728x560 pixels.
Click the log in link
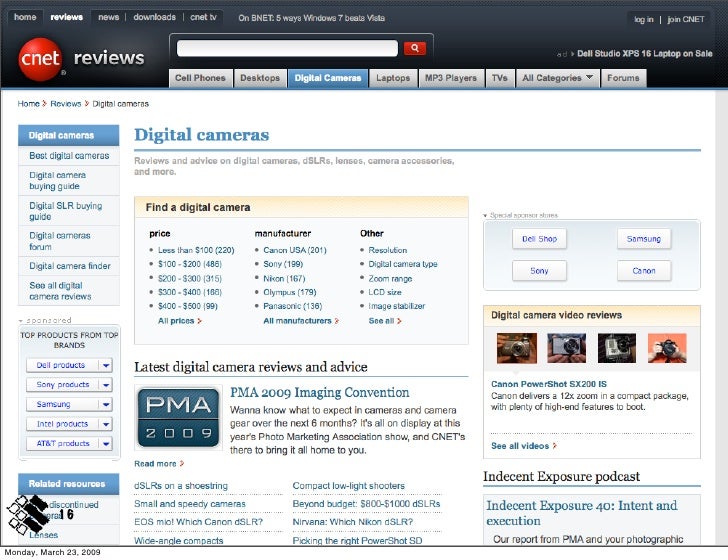(644, 19)
